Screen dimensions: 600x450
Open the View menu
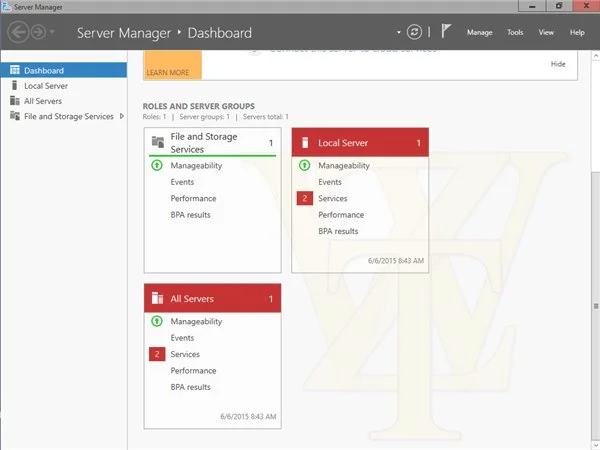tap(546, 33)
